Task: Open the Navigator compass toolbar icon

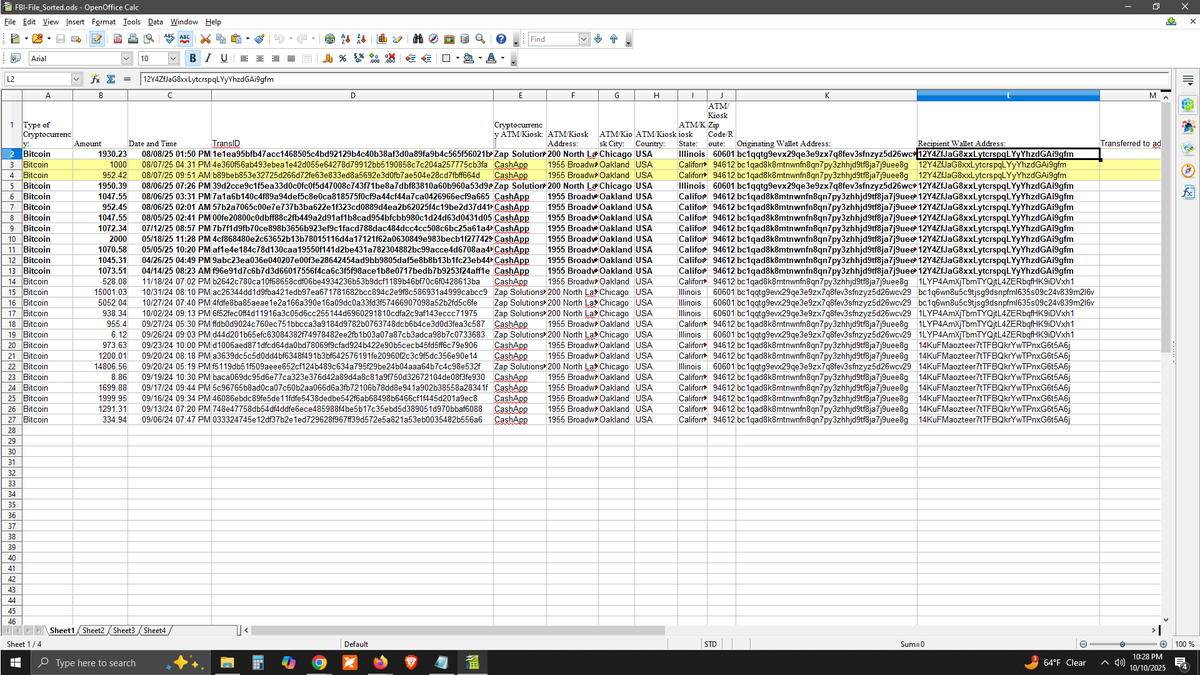Action: click(433, 39)
